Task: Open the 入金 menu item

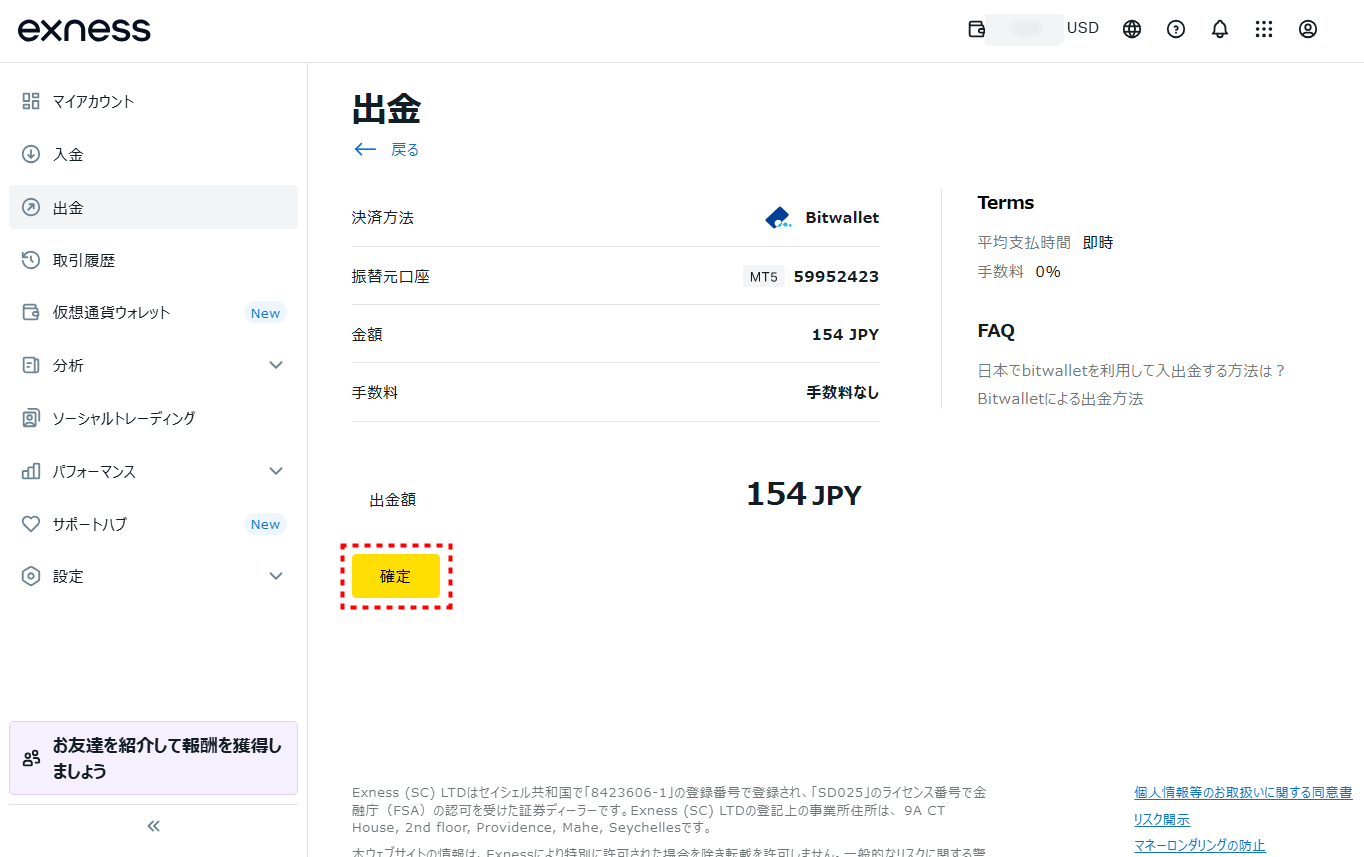Action: coord(154,154)
